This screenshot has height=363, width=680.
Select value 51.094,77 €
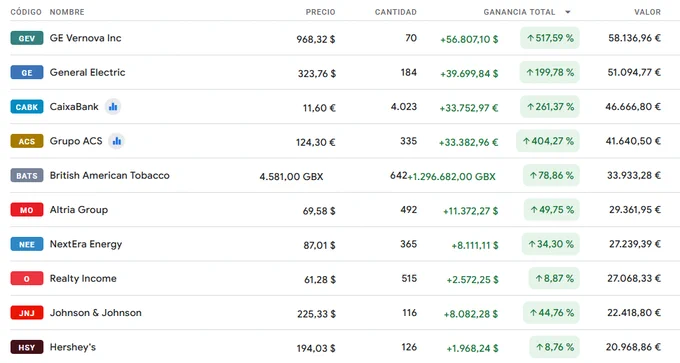pos(634,72)
